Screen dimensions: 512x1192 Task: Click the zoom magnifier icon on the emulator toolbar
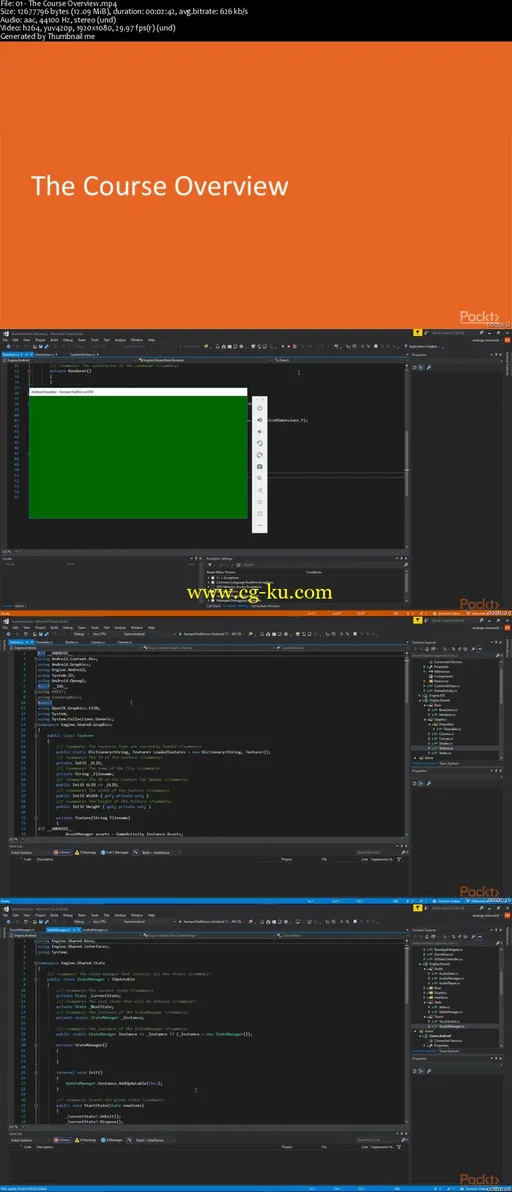coord(260,478)
